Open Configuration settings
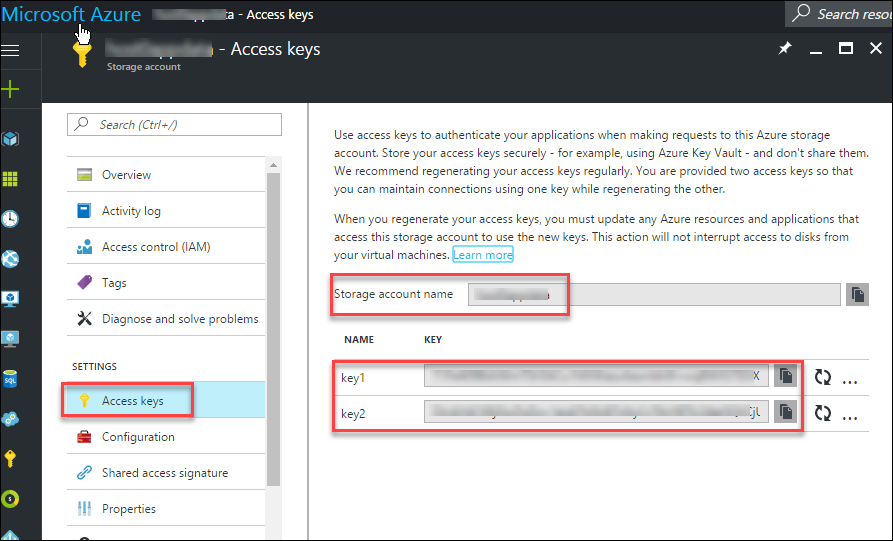The height and width of the screenshot is (541, 893). click(x=166, y=437)
